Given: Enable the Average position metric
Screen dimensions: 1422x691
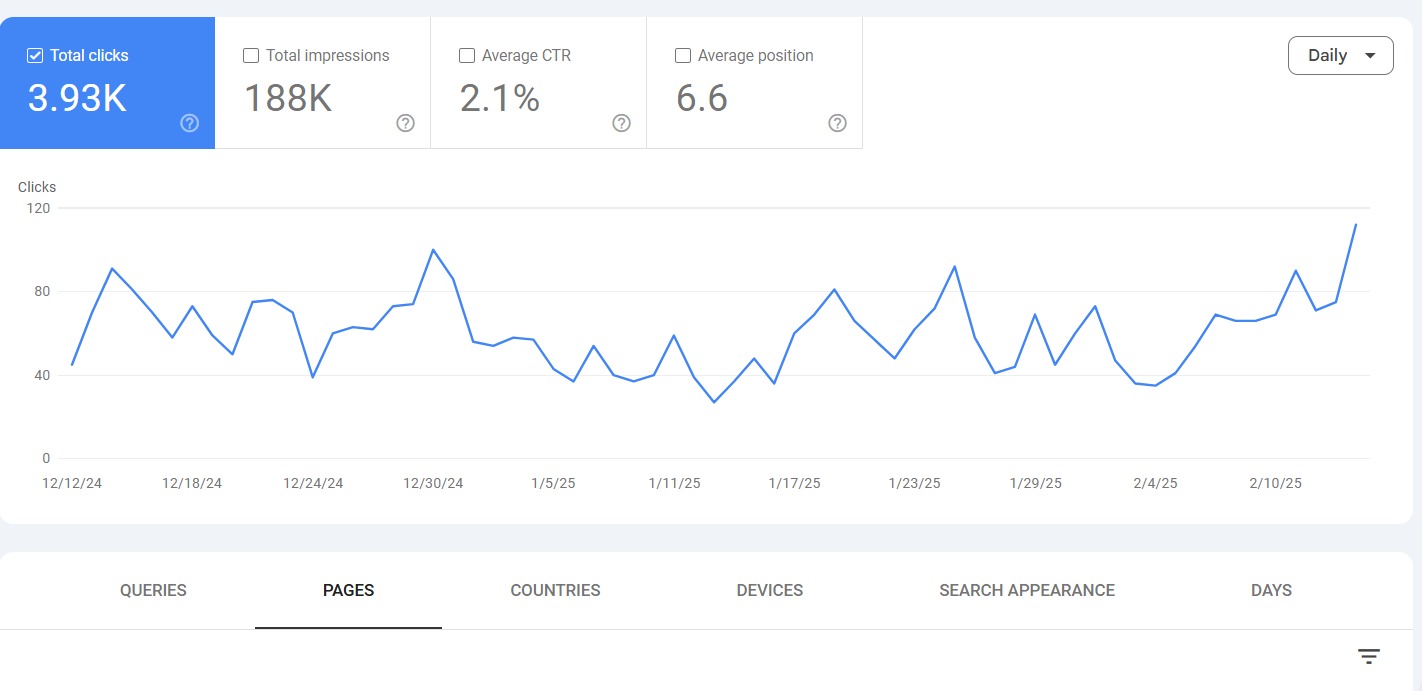Looking at the screenshot, I should (682, 55).
